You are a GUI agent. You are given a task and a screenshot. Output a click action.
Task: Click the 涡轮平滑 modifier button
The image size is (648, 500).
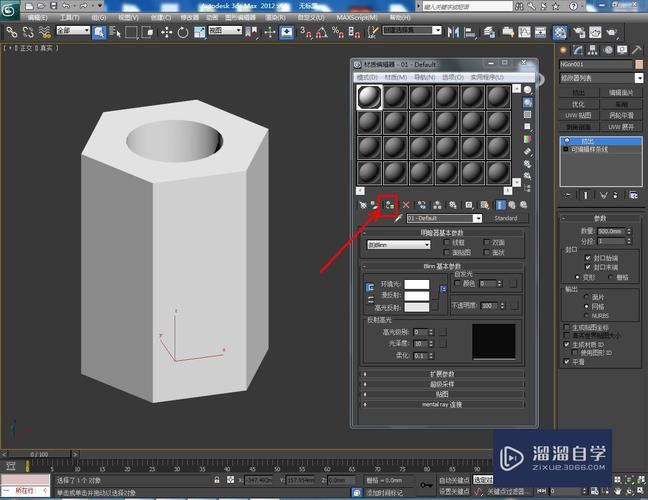pos(621,115)
